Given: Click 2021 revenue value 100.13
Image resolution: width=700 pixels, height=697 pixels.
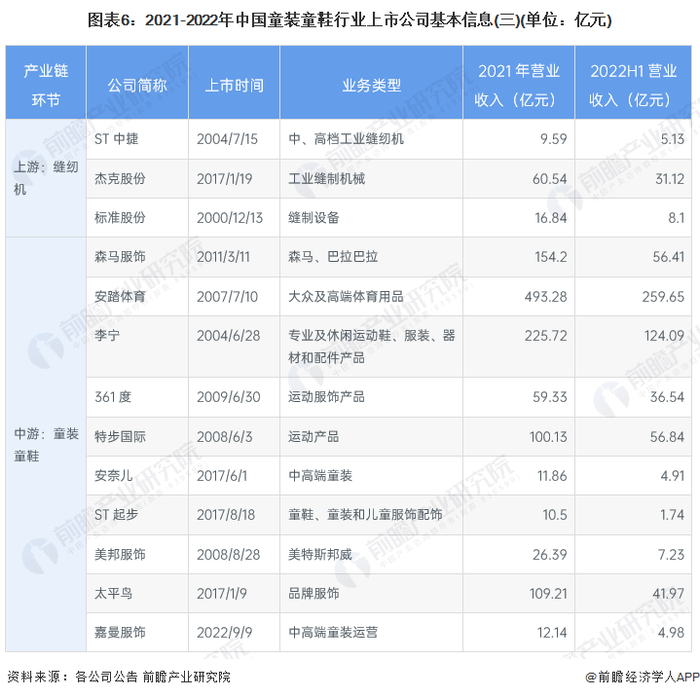Looking at the screenshot, I should [548, 436].
